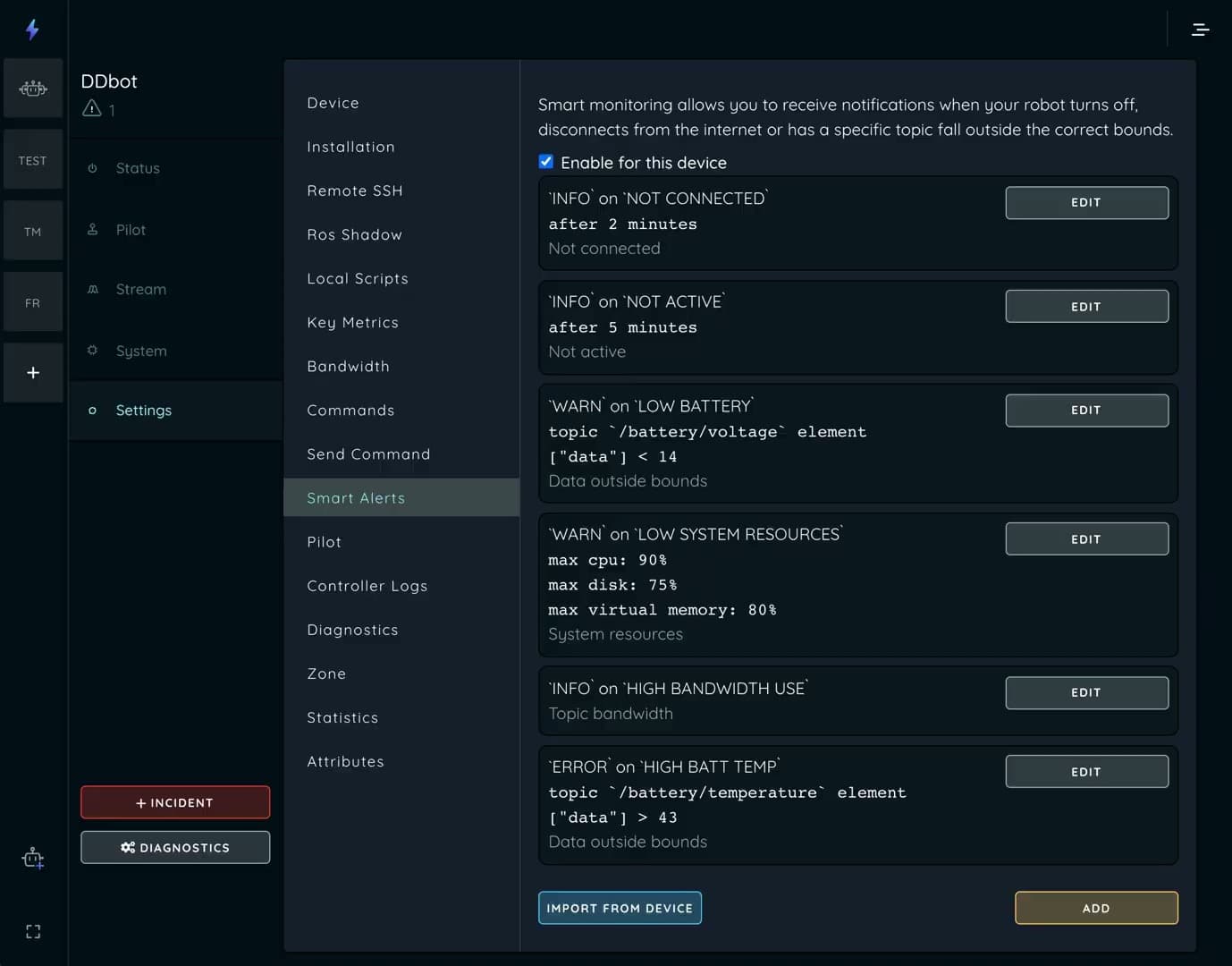The width and height of the screenshot is (1232, 966).
Task: Open Controller Logs settings
Action: [x=401, y=585]
